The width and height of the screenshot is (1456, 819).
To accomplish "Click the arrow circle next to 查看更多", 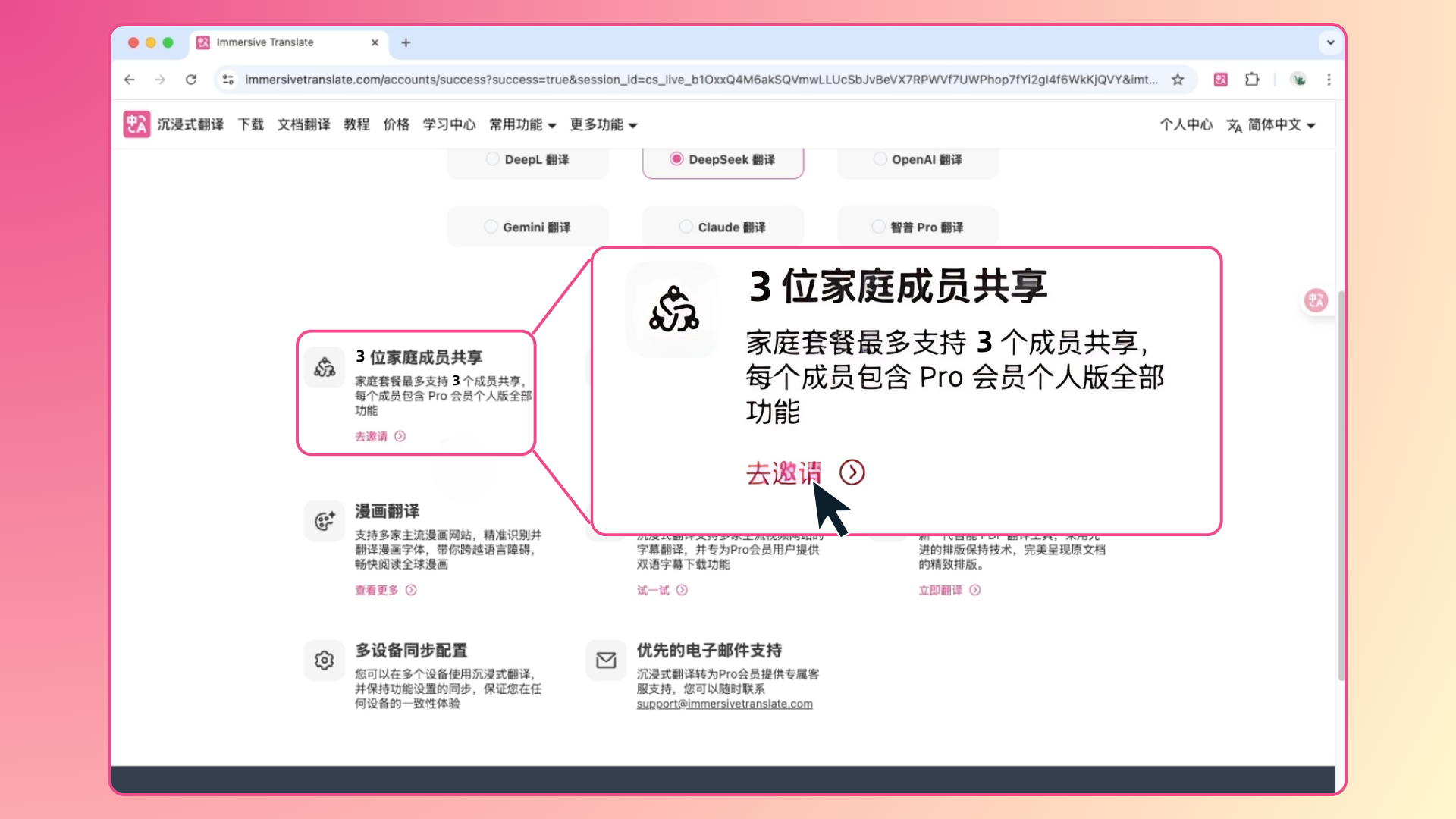I will (411, 590).
